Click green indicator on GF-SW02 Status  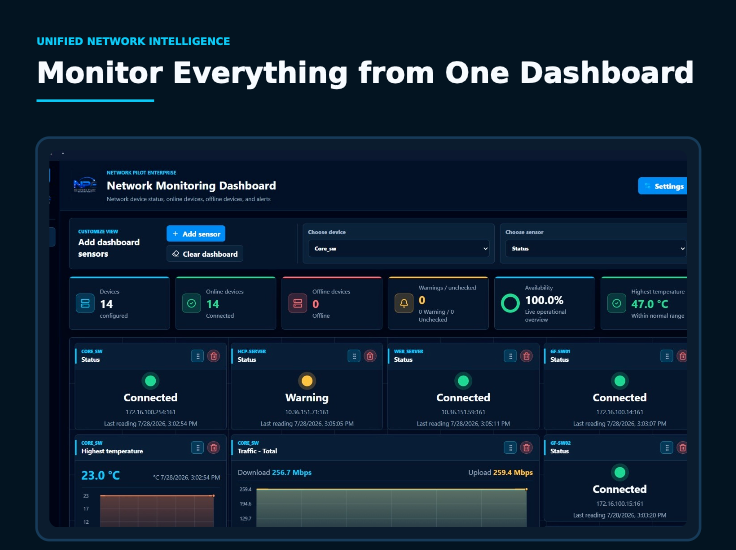click(620, 472)
